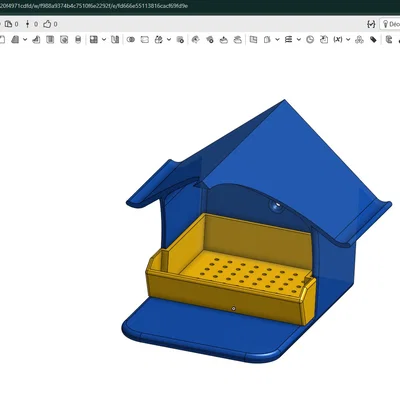Select the Sheet metal stacked-lines icon
This screenshot has height=400, width=400.
[289, 40]
